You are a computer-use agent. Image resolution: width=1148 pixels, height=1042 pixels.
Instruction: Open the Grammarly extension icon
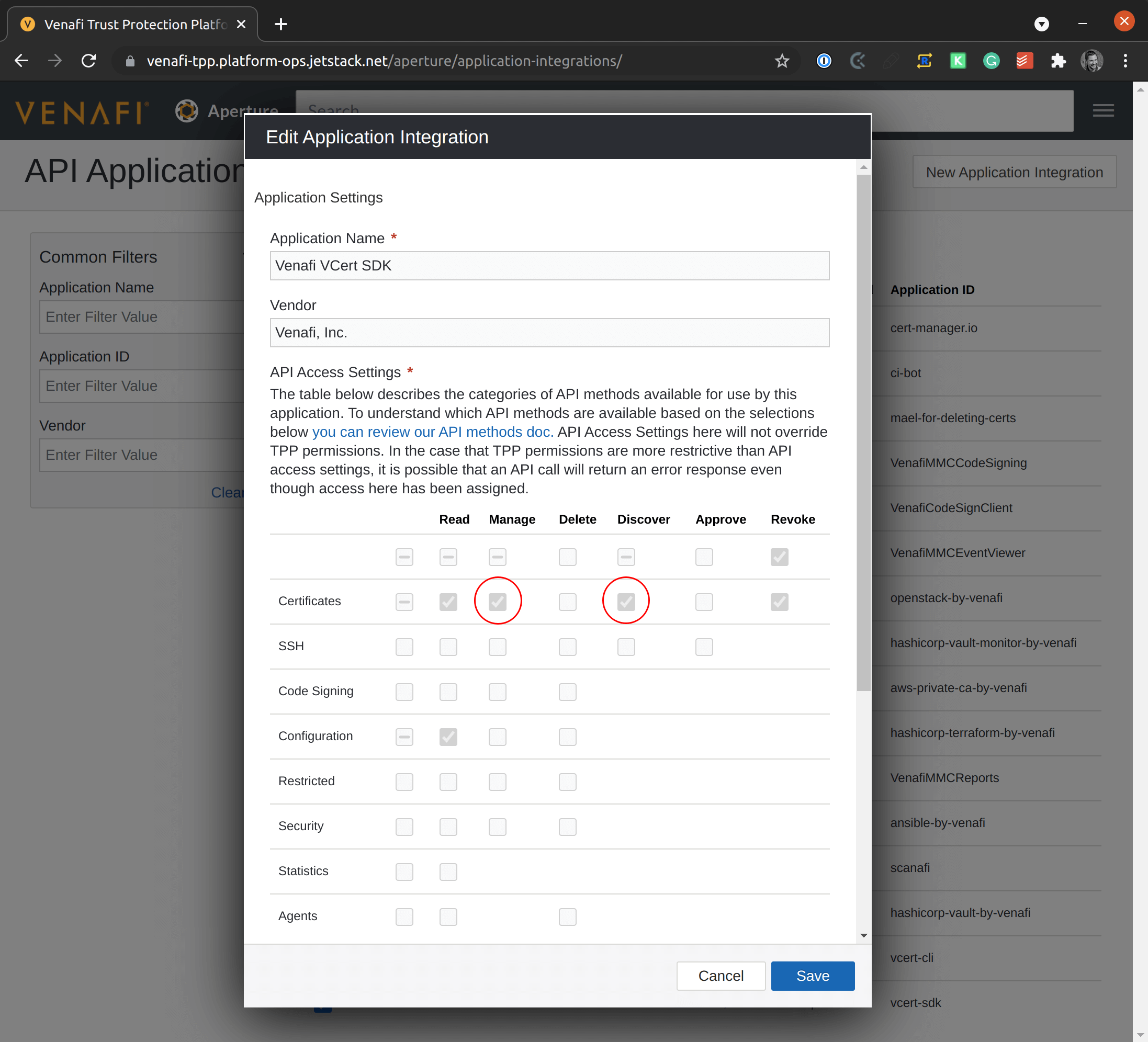coord(991,61)
